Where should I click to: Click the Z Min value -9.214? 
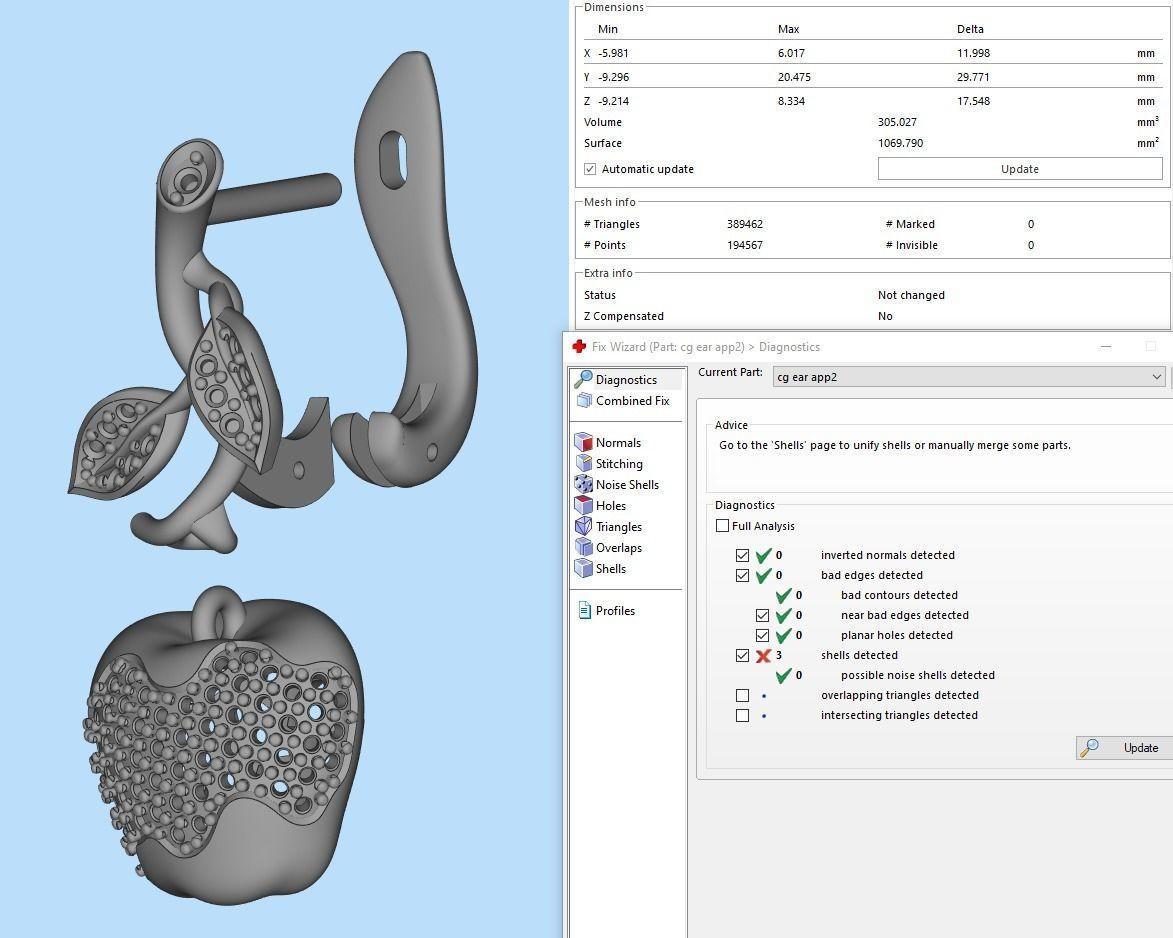[x=613, y=101]
